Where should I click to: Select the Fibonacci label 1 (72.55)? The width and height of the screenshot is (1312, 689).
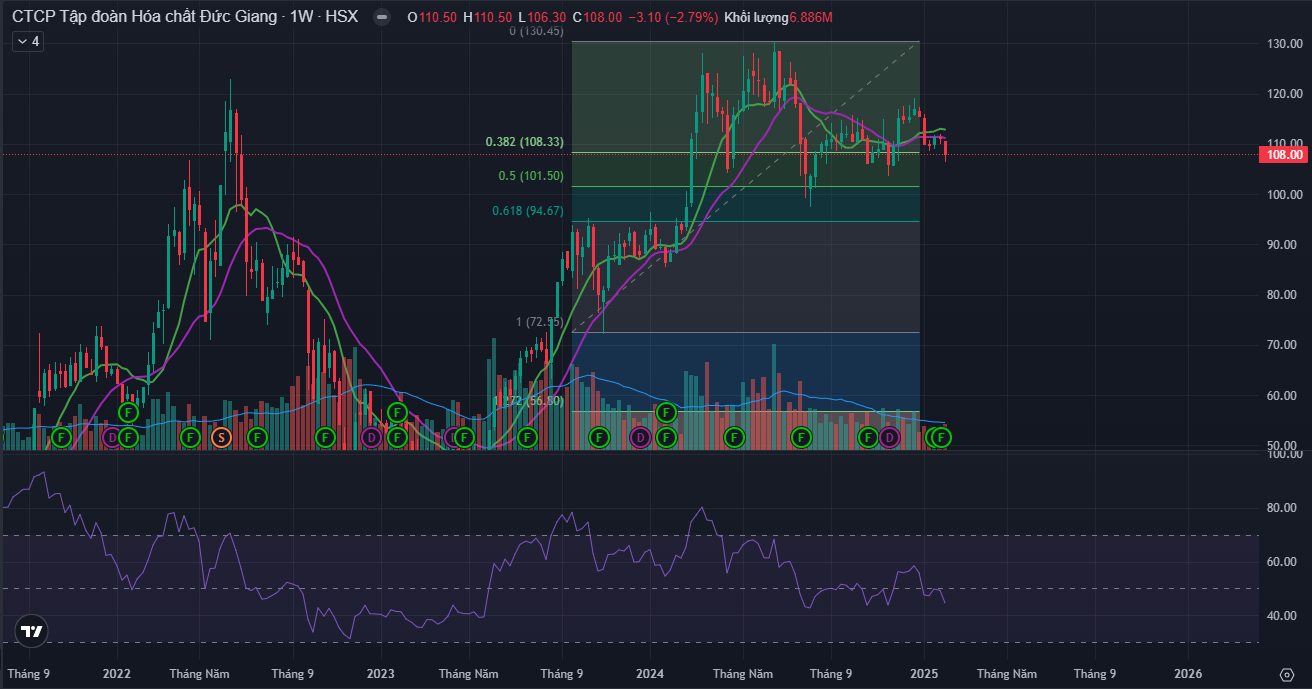540,322
